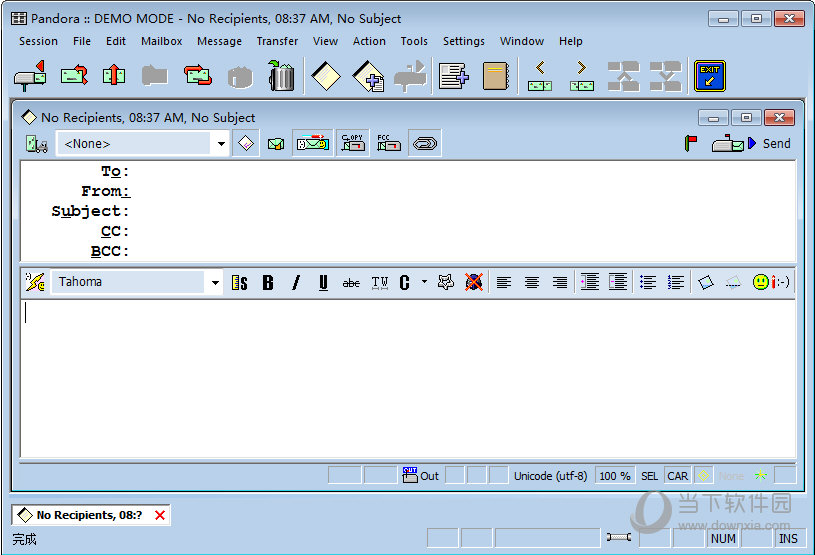
Task: Go to previous message arrow icon
Action: pos(540,76)
